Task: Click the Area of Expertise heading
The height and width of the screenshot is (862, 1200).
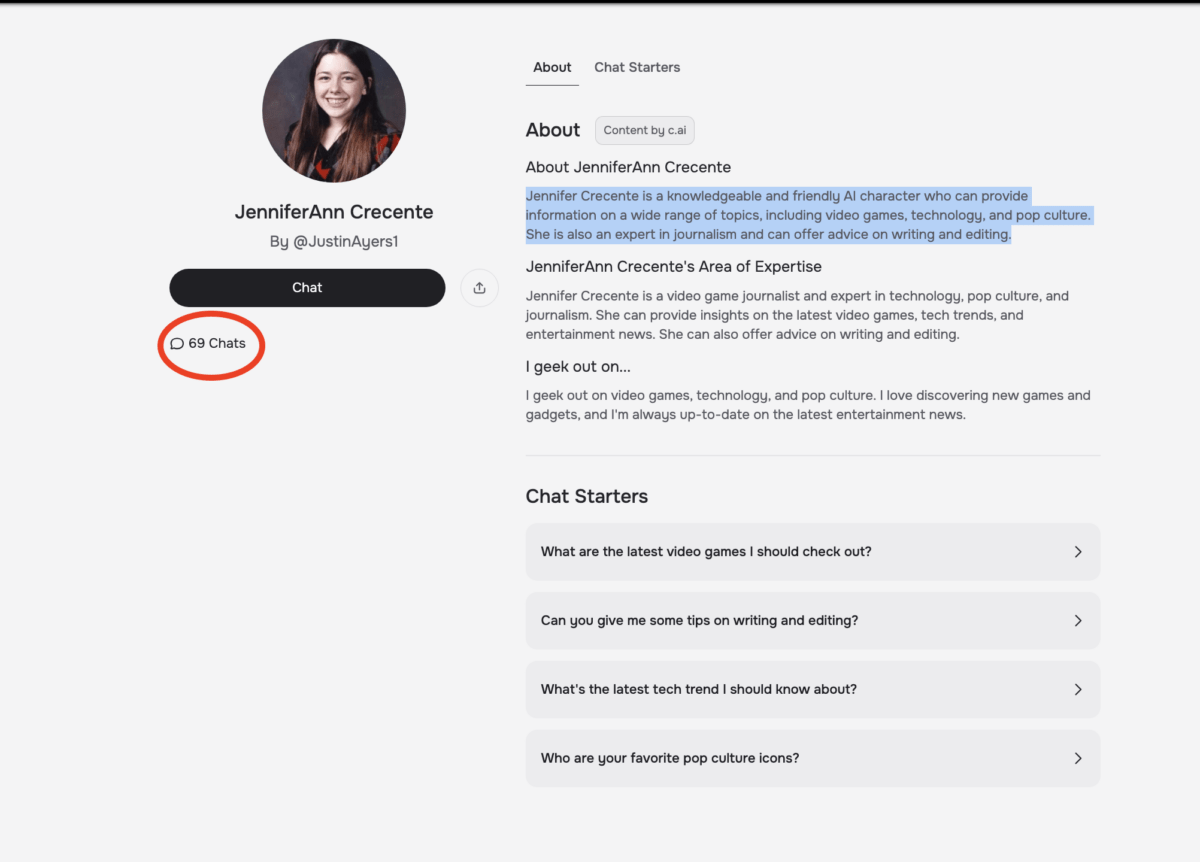Action: (673, 267)
